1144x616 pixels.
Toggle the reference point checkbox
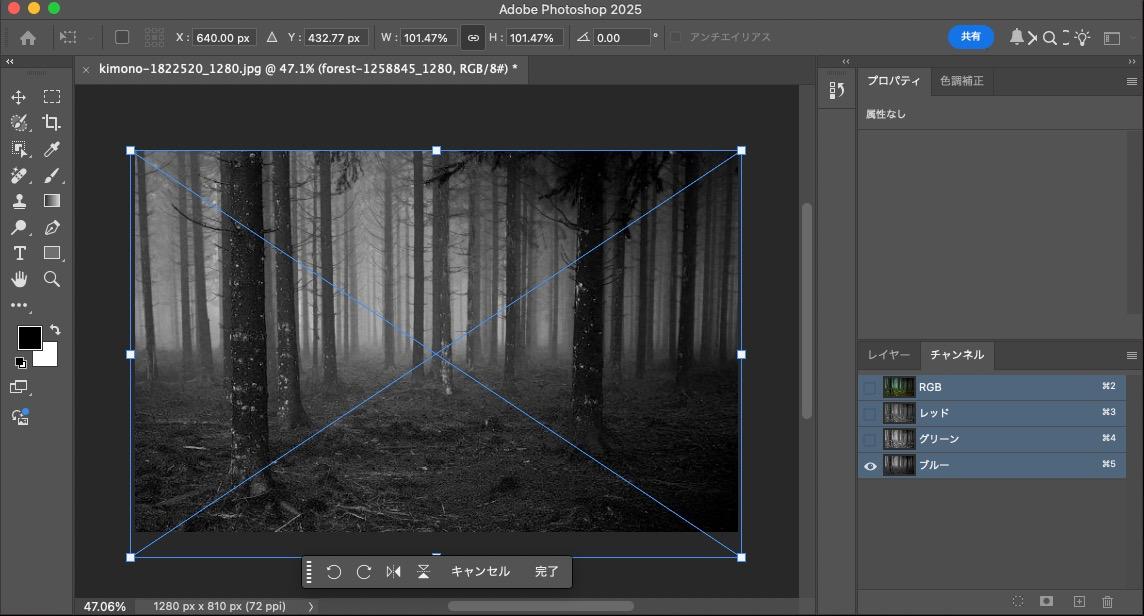pyautogui.click(x=122, y=37)
